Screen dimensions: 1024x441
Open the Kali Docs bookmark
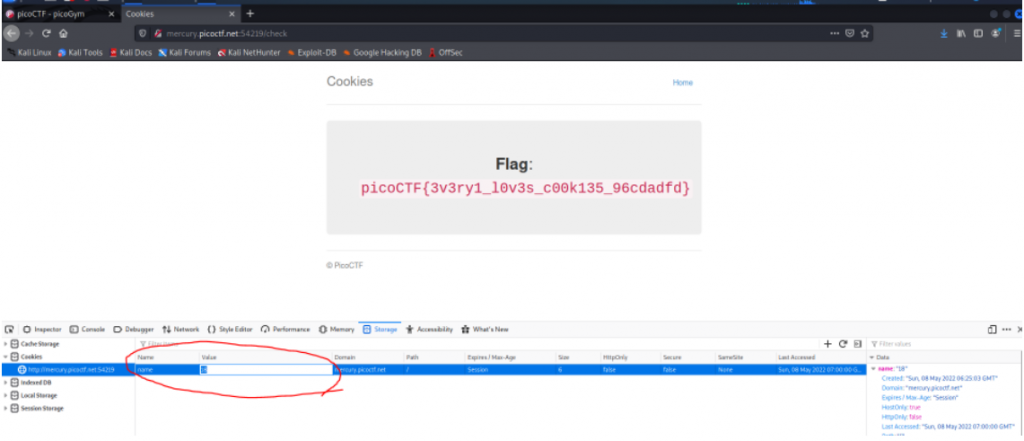131,52
